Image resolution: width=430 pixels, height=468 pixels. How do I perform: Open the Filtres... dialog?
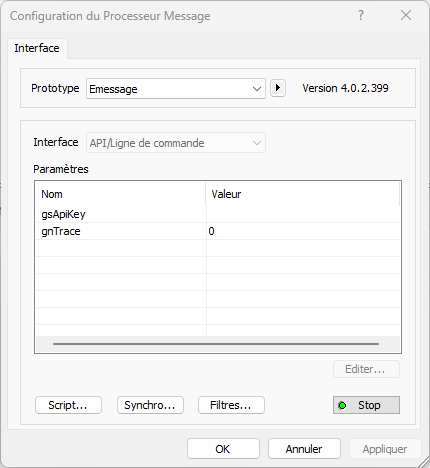pyautogui.click(x=231, y=405)
